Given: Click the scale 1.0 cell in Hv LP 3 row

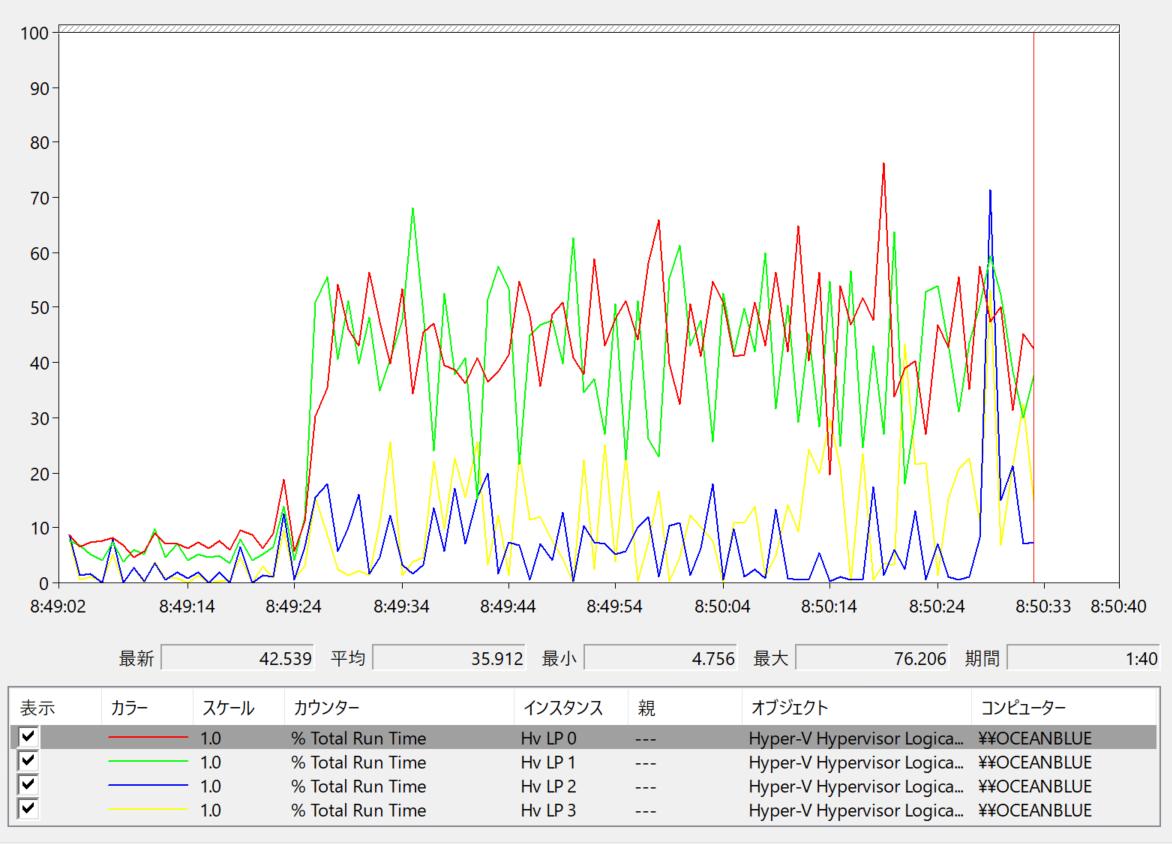Looking at the screenshot, I should [x=210, y=810].
